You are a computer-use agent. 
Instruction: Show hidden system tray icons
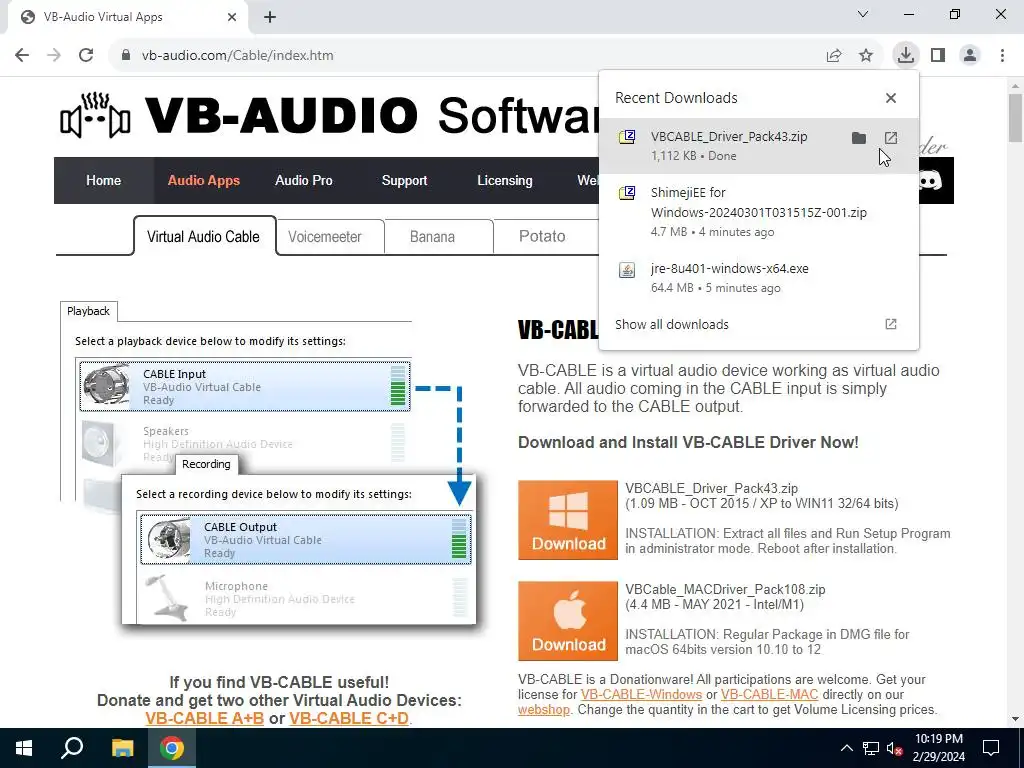coord(846,748)
